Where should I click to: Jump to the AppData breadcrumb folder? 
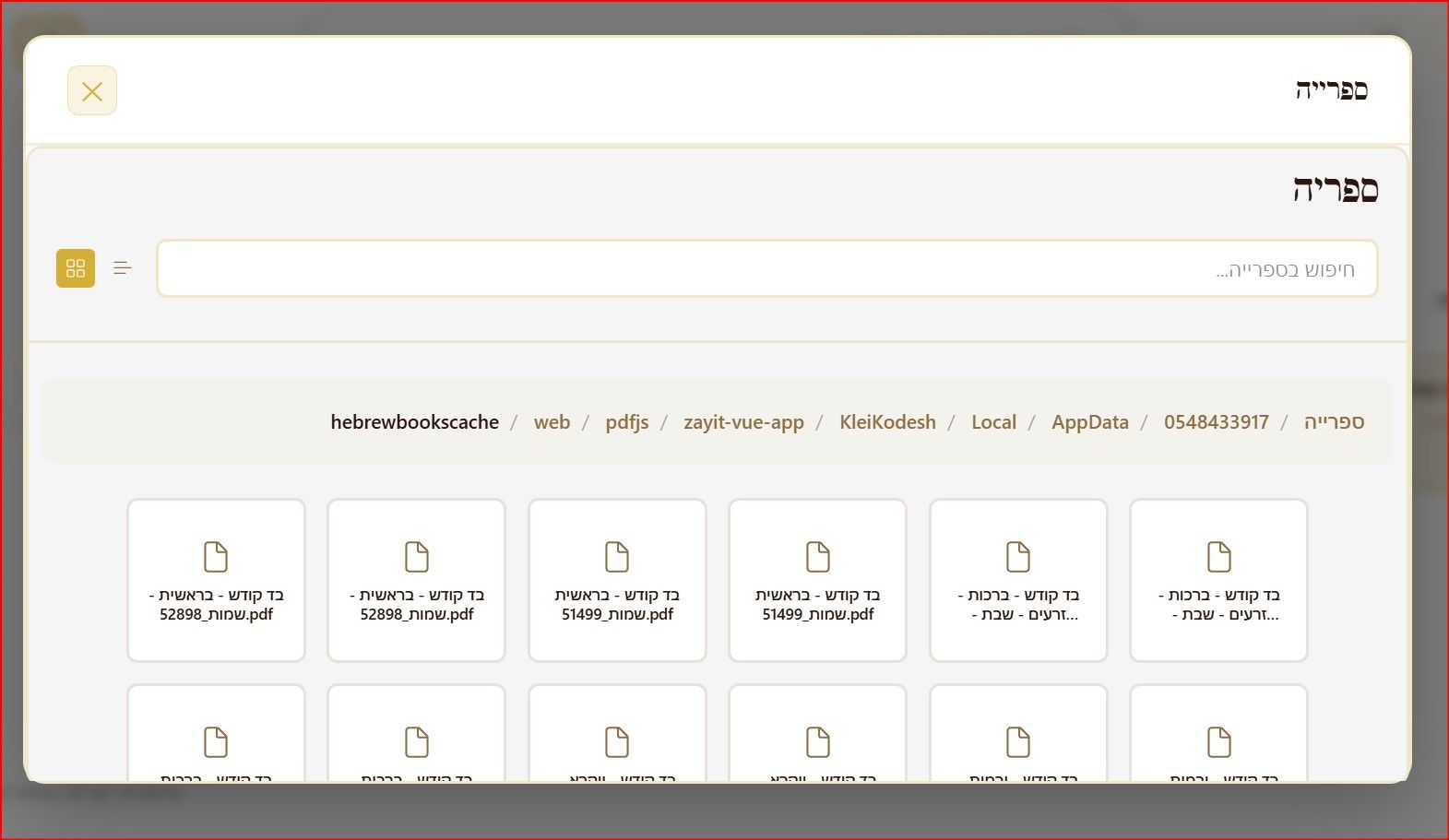click(x=1090, y=422)
